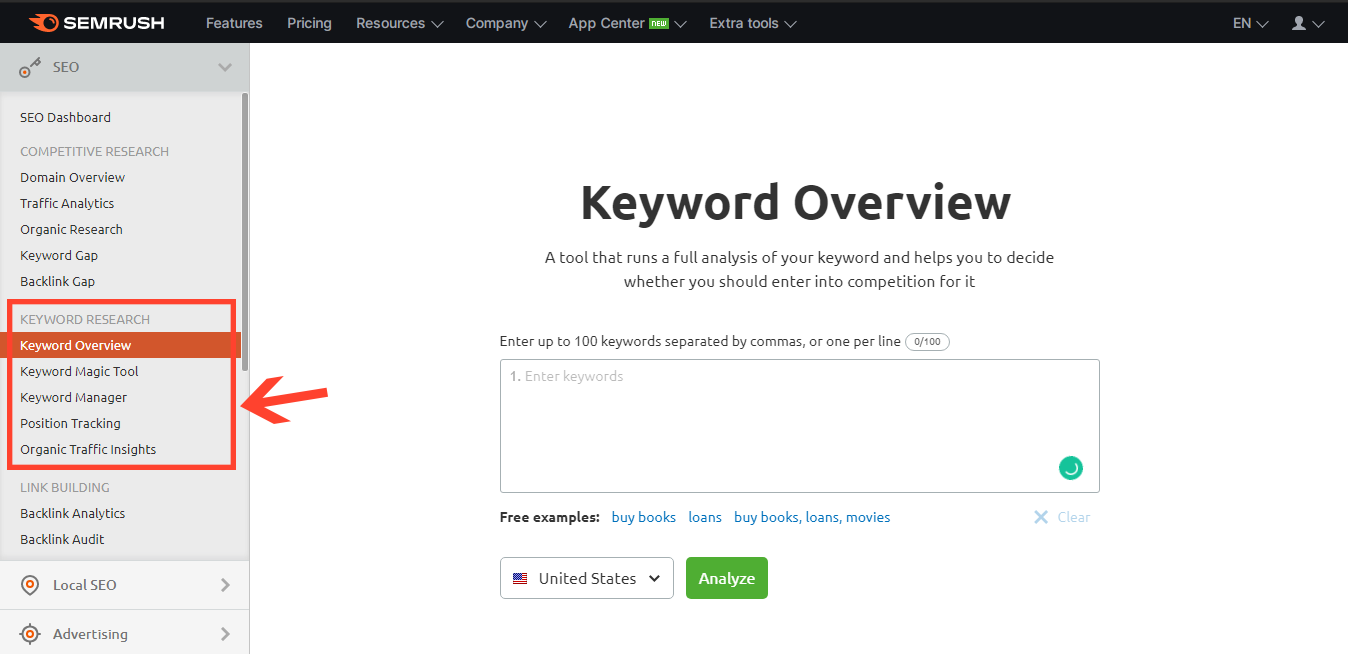The width and height of the screenshot is (1348, 654).
Task: Open the EN language selector
Action: pos(1250,23)
